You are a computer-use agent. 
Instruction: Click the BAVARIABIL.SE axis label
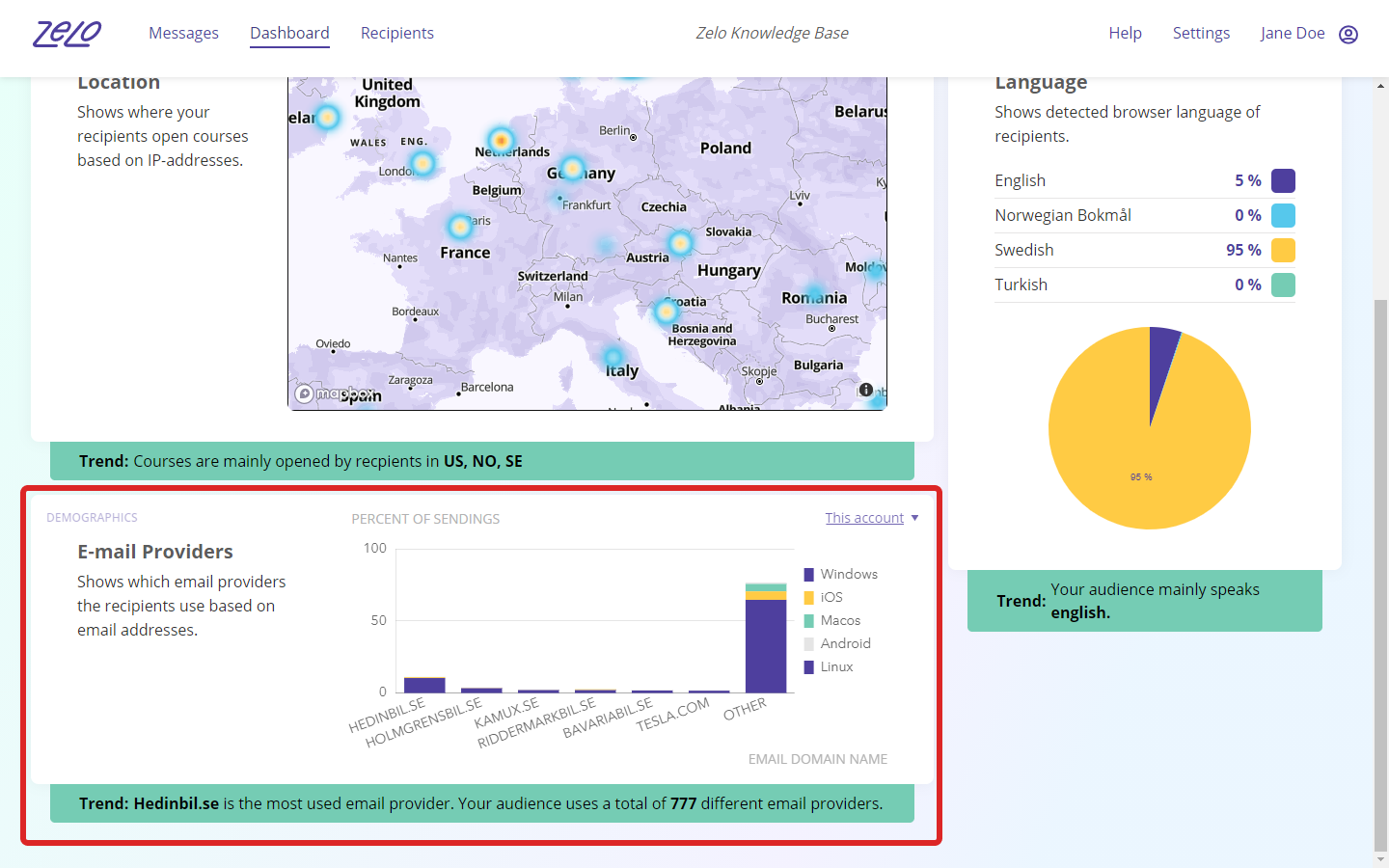pos(608,718)
